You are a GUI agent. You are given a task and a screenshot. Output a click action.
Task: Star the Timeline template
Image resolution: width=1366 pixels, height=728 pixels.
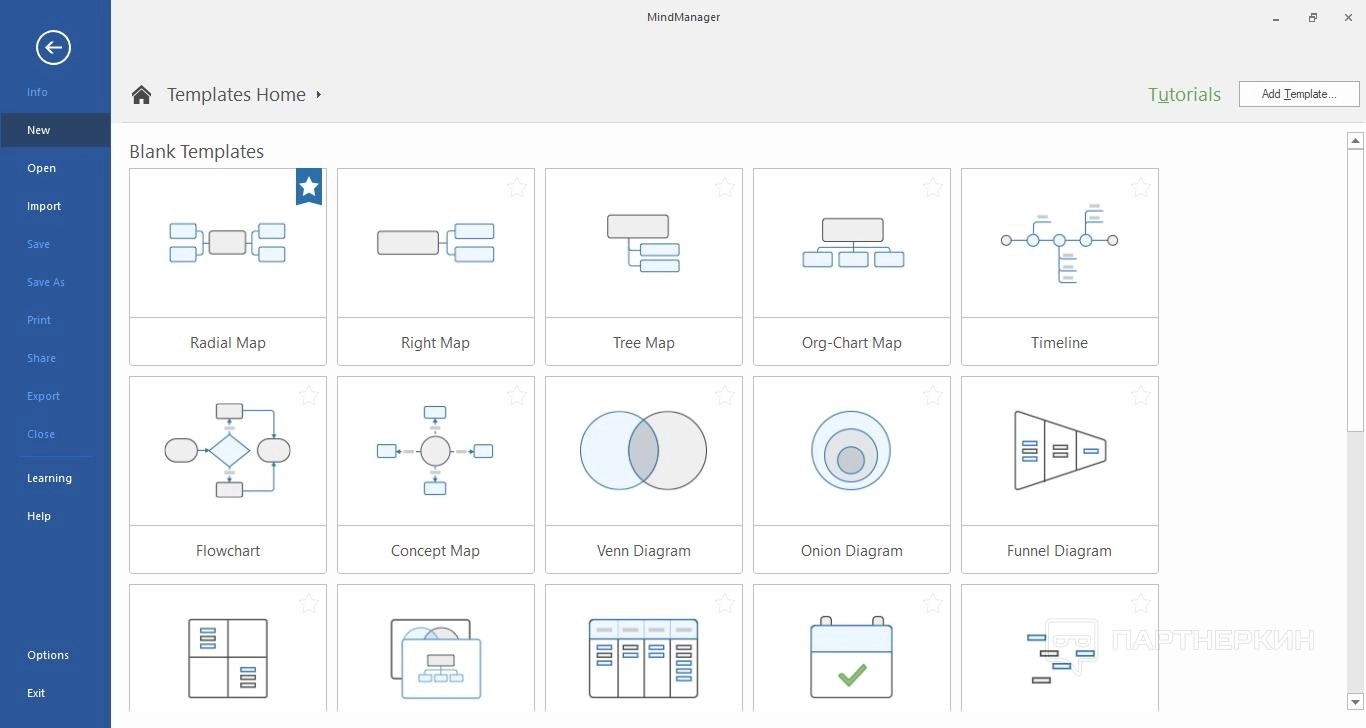pyautogui.click(x=1141, y=187)
